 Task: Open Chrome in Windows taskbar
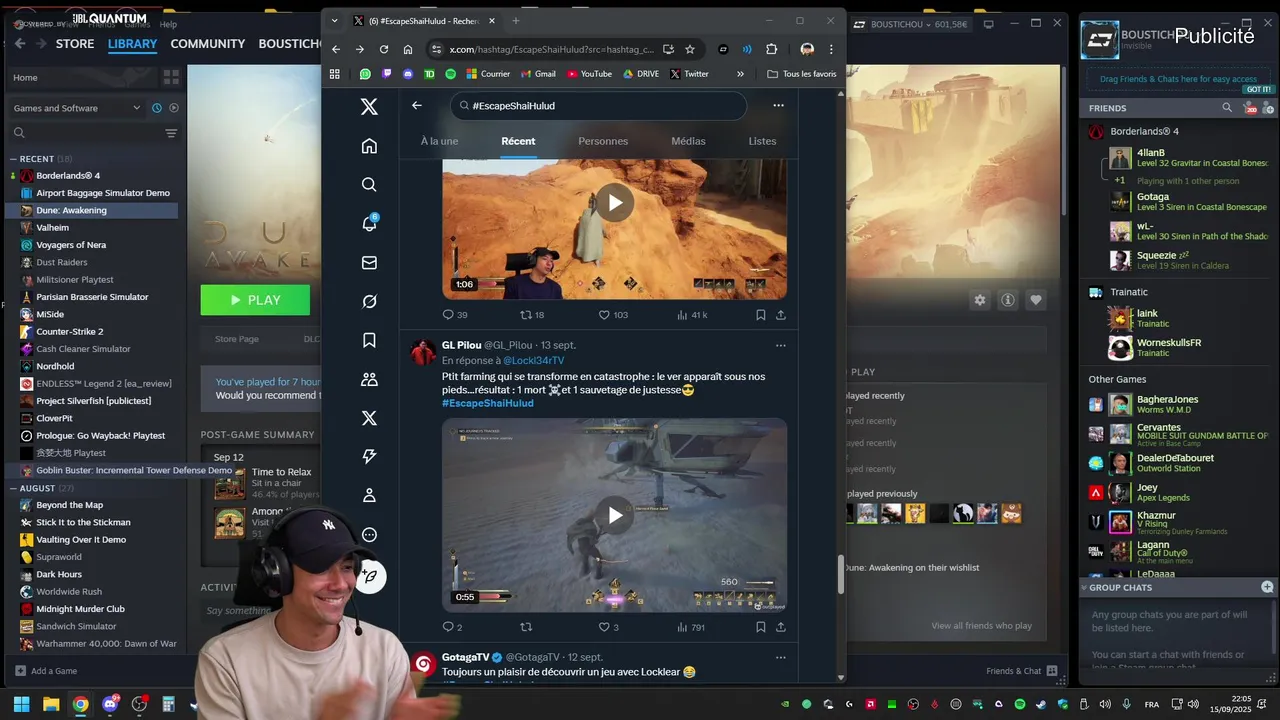click(80, 704)
